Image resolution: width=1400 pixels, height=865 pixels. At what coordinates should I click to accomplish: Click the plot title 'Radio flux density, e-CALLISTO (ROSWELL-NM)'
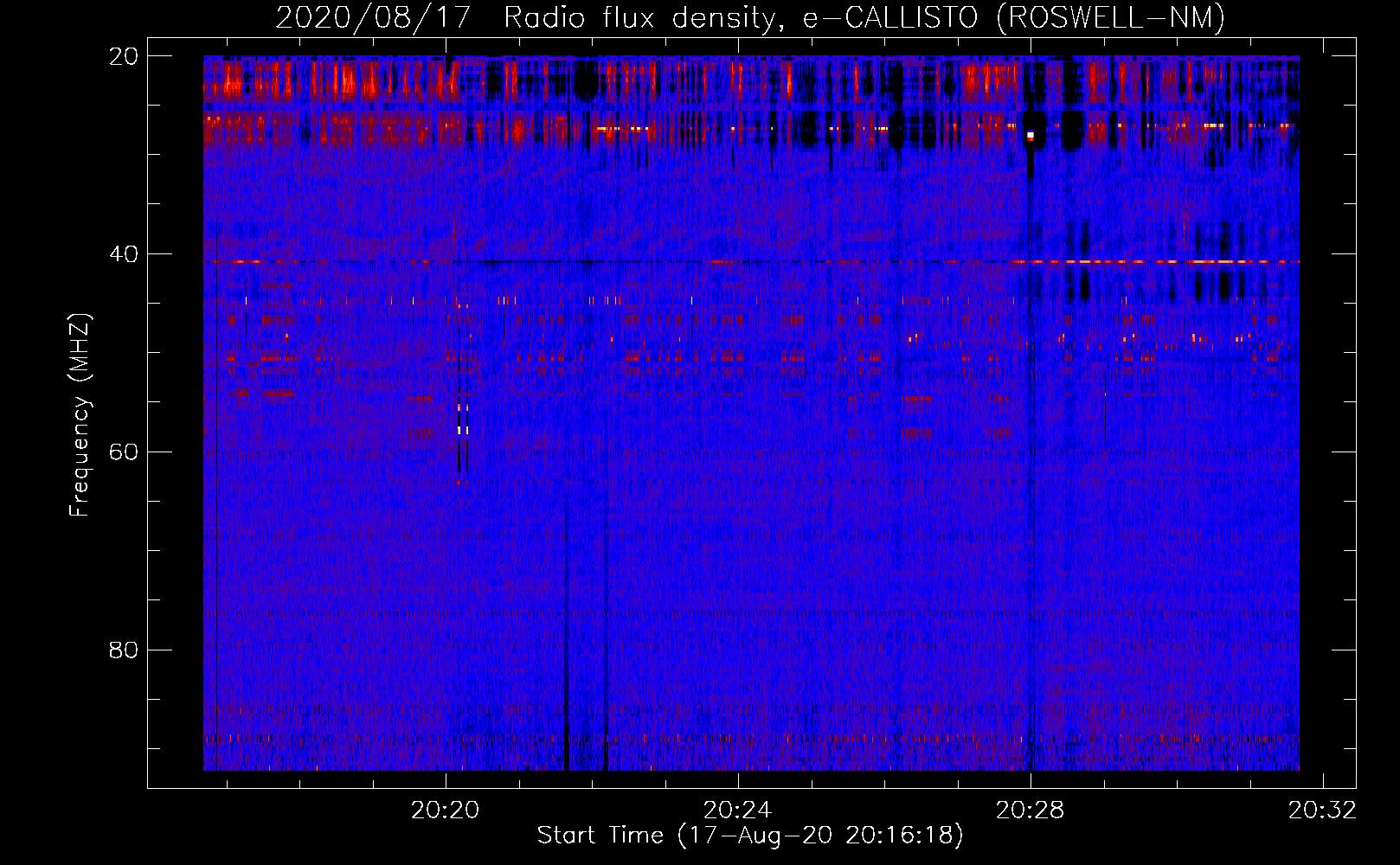point(864,17)
